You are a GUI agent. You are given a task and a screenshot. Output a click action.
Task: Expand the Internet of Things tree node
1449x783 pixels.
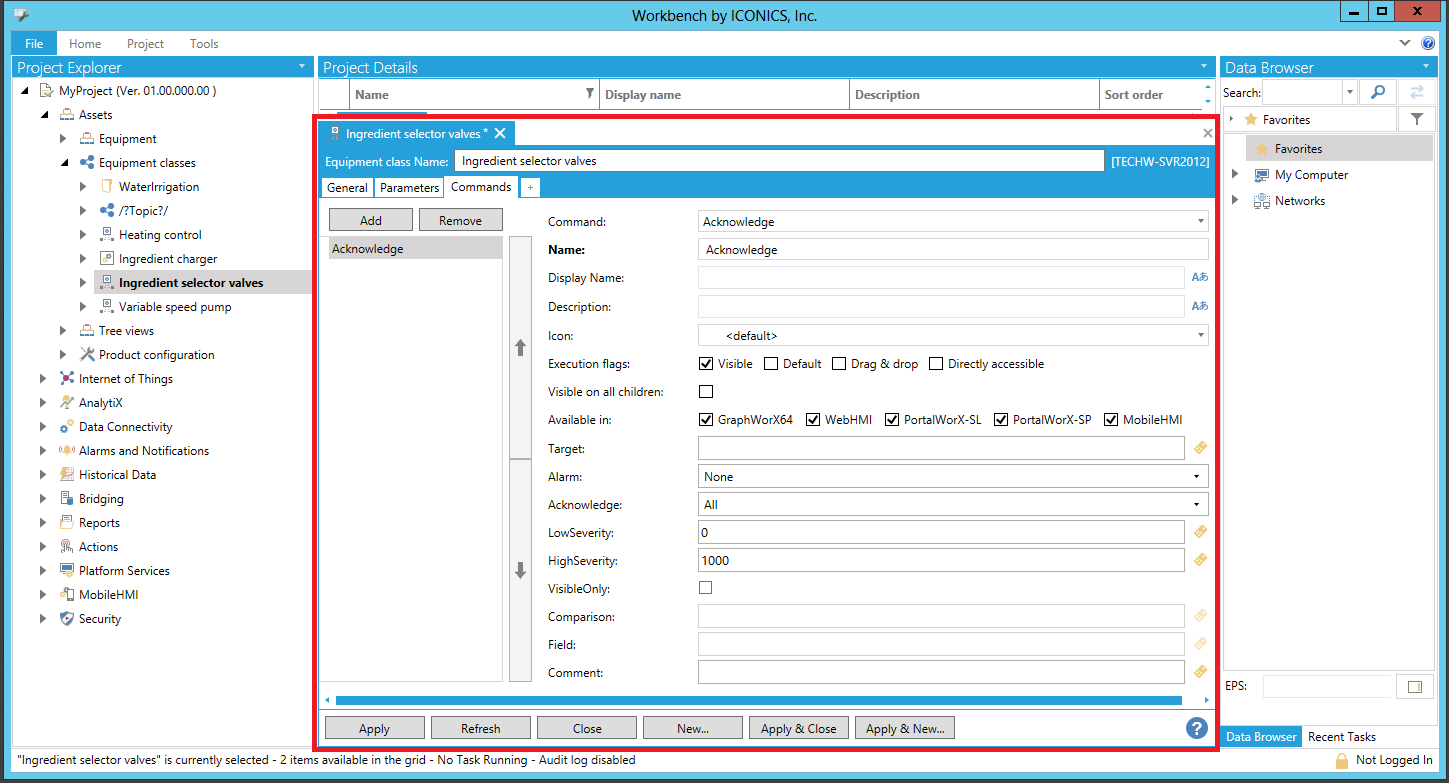[x=43, y=379]
